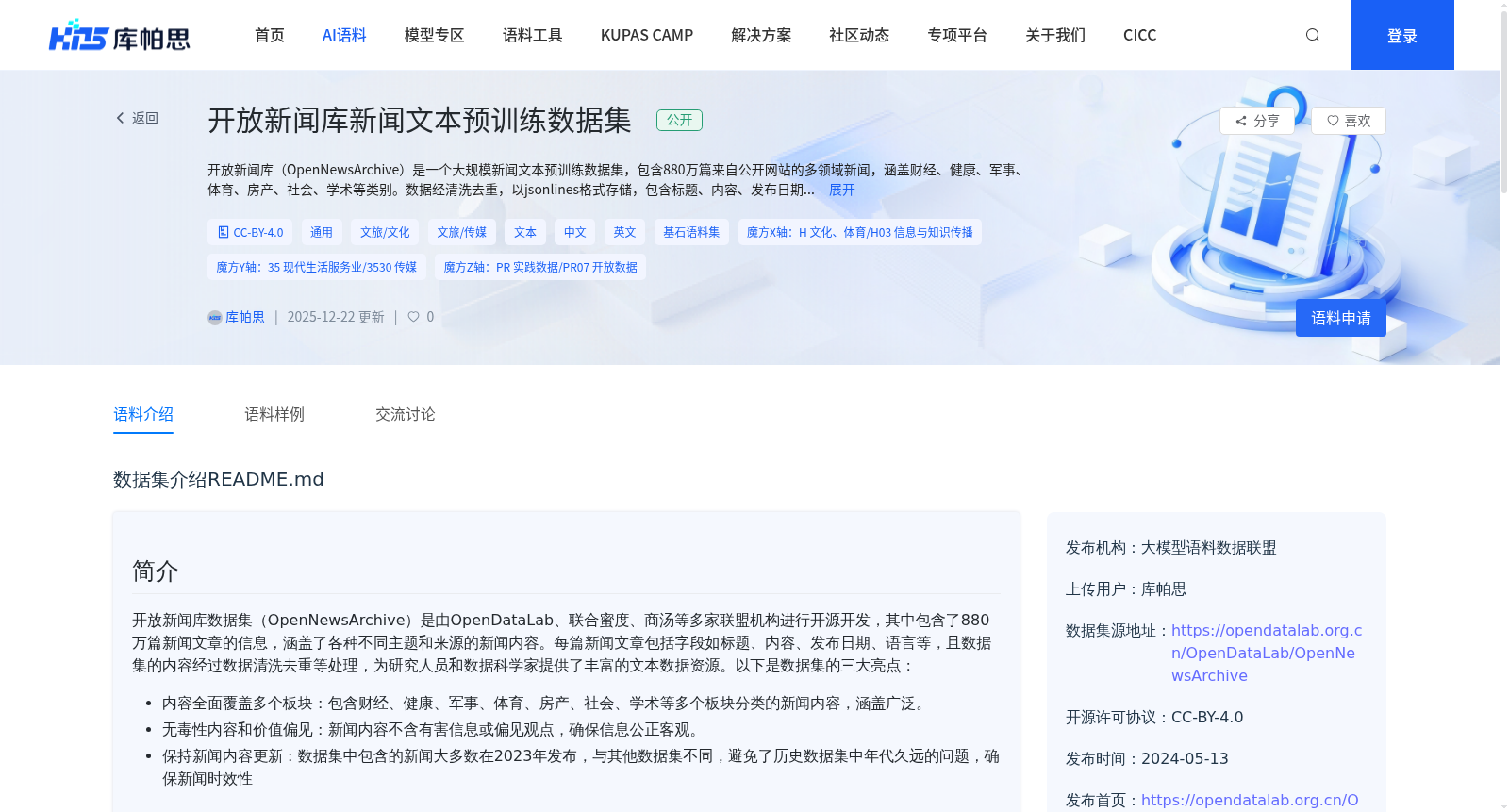This screenshot has height=812, width=1509.
Task: Click the 文本 tag
Action: click(x=525, y=232)
